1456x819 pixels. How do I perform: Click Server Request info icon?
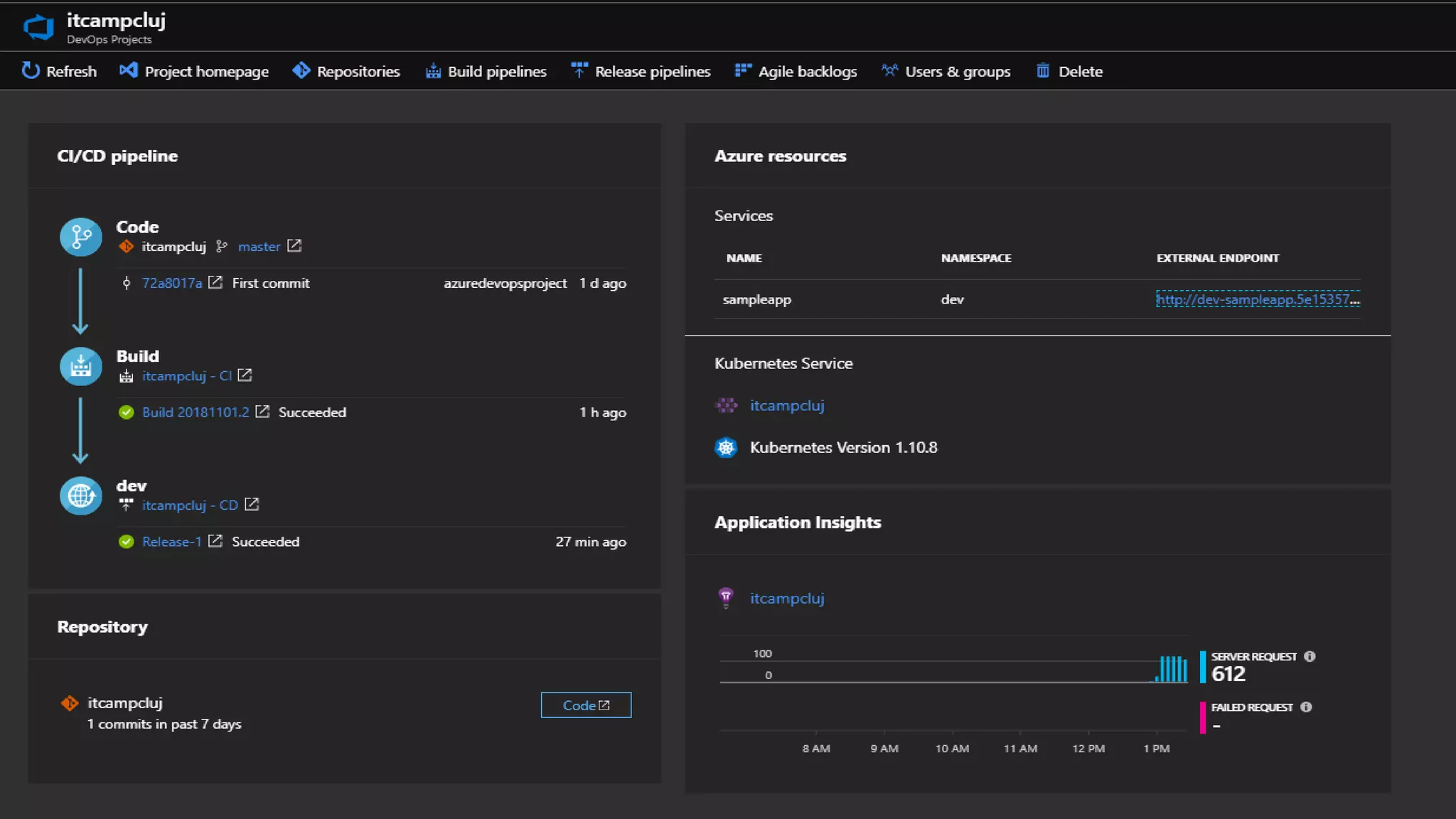pos(1310,656)
